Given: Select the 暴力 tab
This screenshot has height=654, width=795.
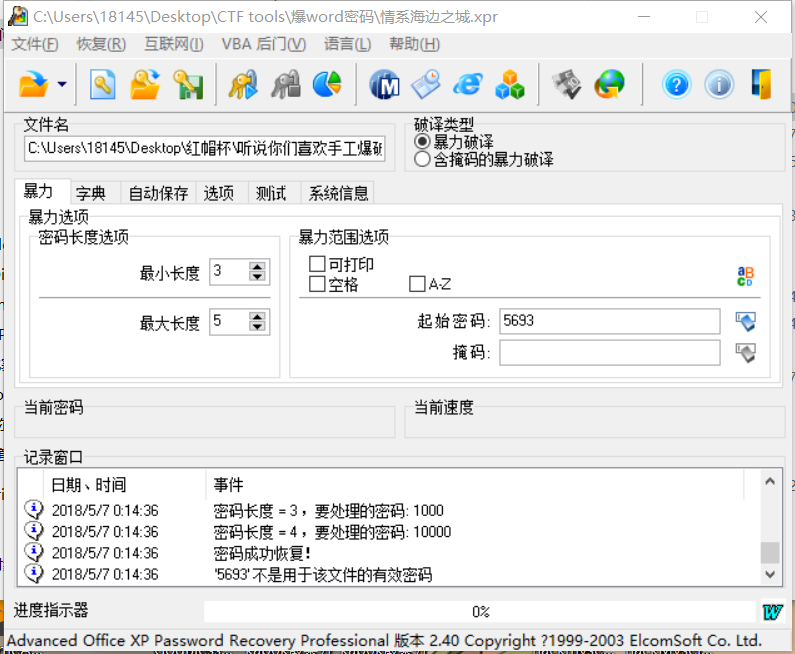Looking at the screenshot, I should click(42, 191).
